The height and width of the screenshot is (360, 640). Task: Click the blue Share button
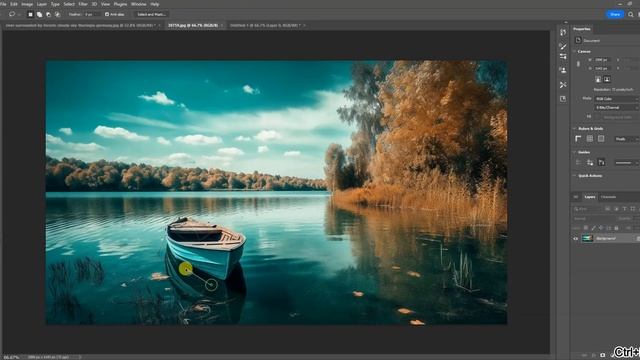(x=615, y=14)
